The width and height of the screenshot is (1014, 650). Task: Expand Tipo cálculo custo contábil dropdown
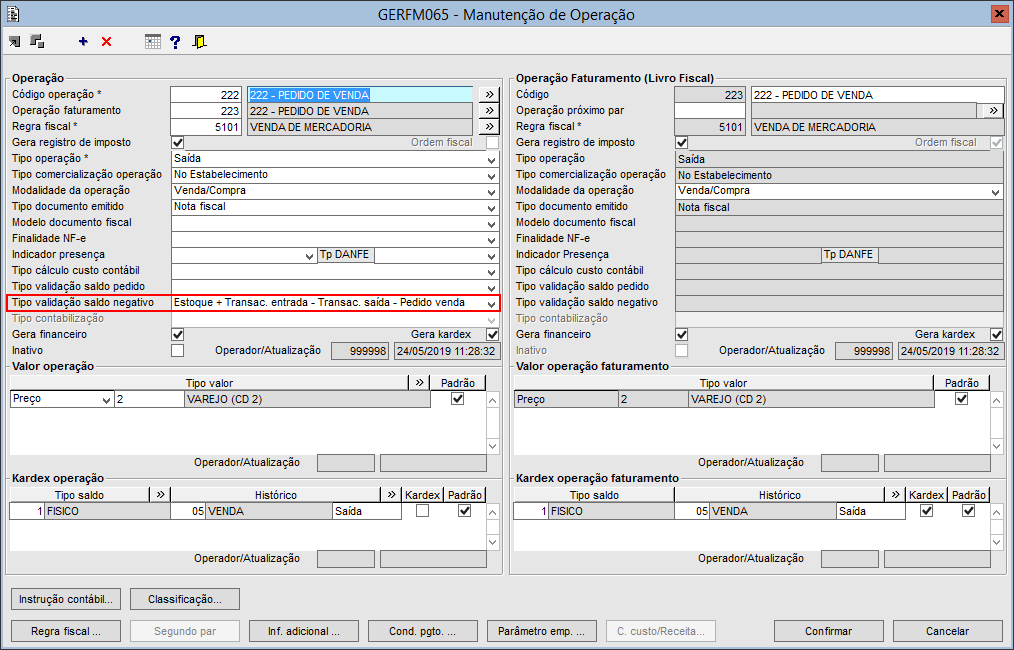click(491, 272)
